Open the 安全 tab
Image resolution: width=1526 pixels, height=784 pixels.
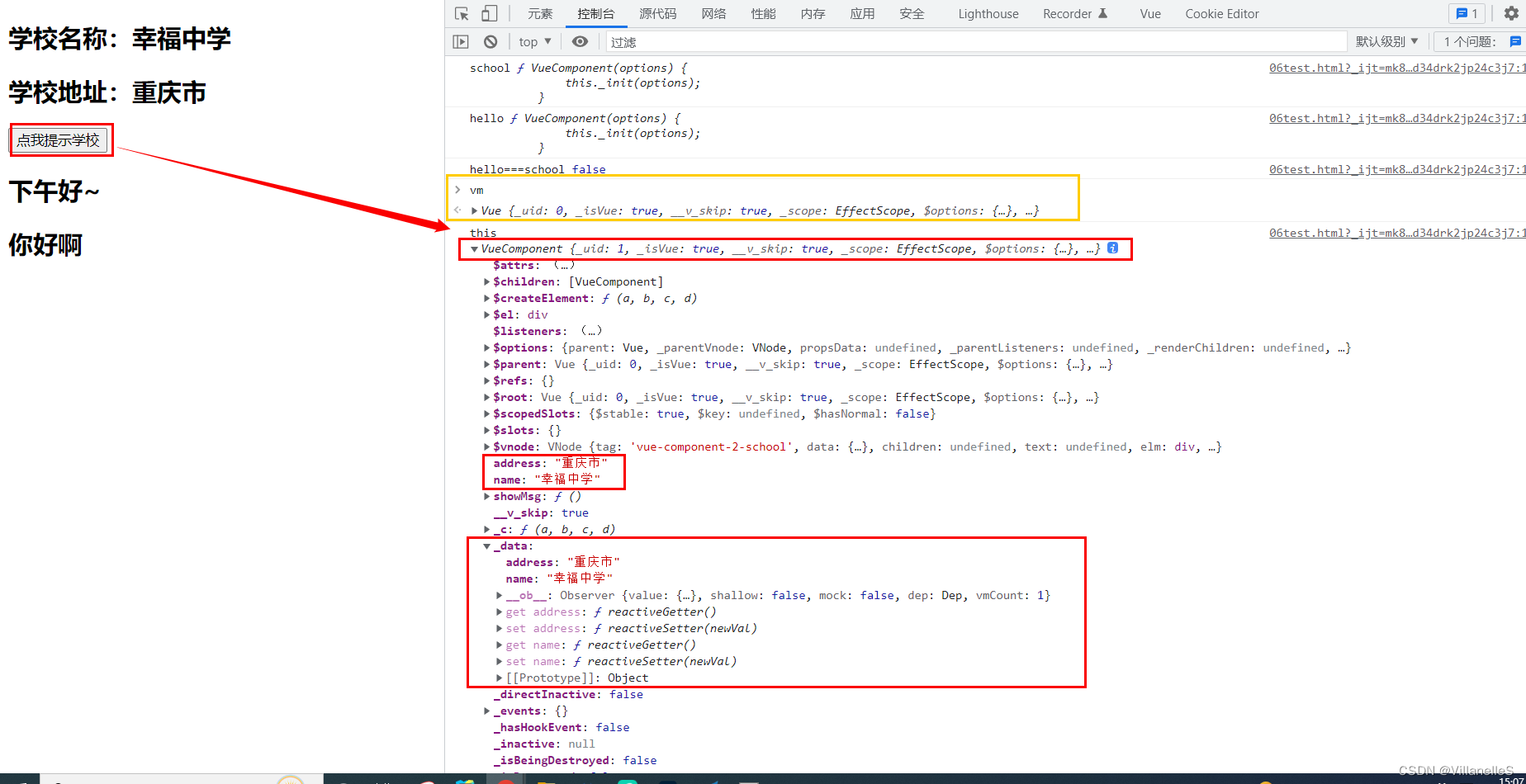[x=912, y=14]
